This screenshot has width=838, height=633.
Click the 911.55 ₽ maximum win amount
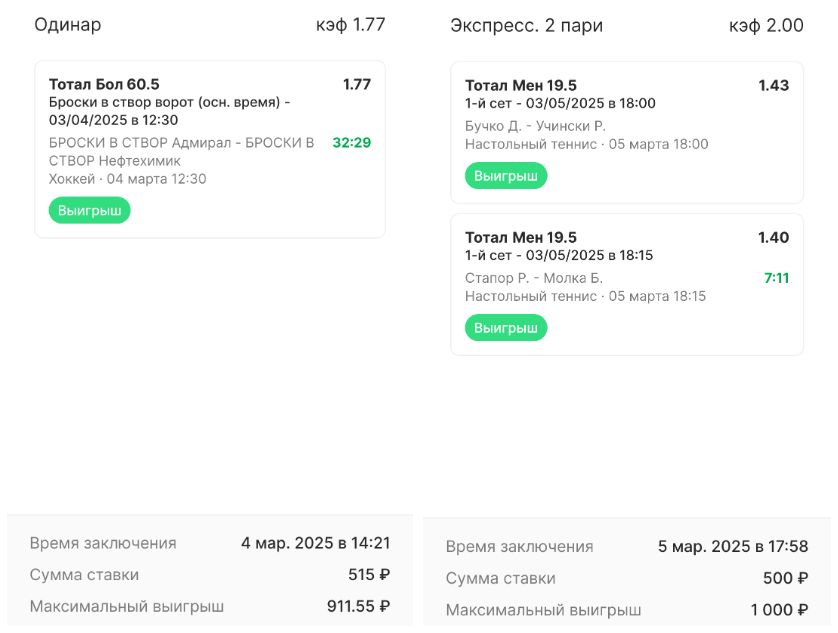click(358, 606)
